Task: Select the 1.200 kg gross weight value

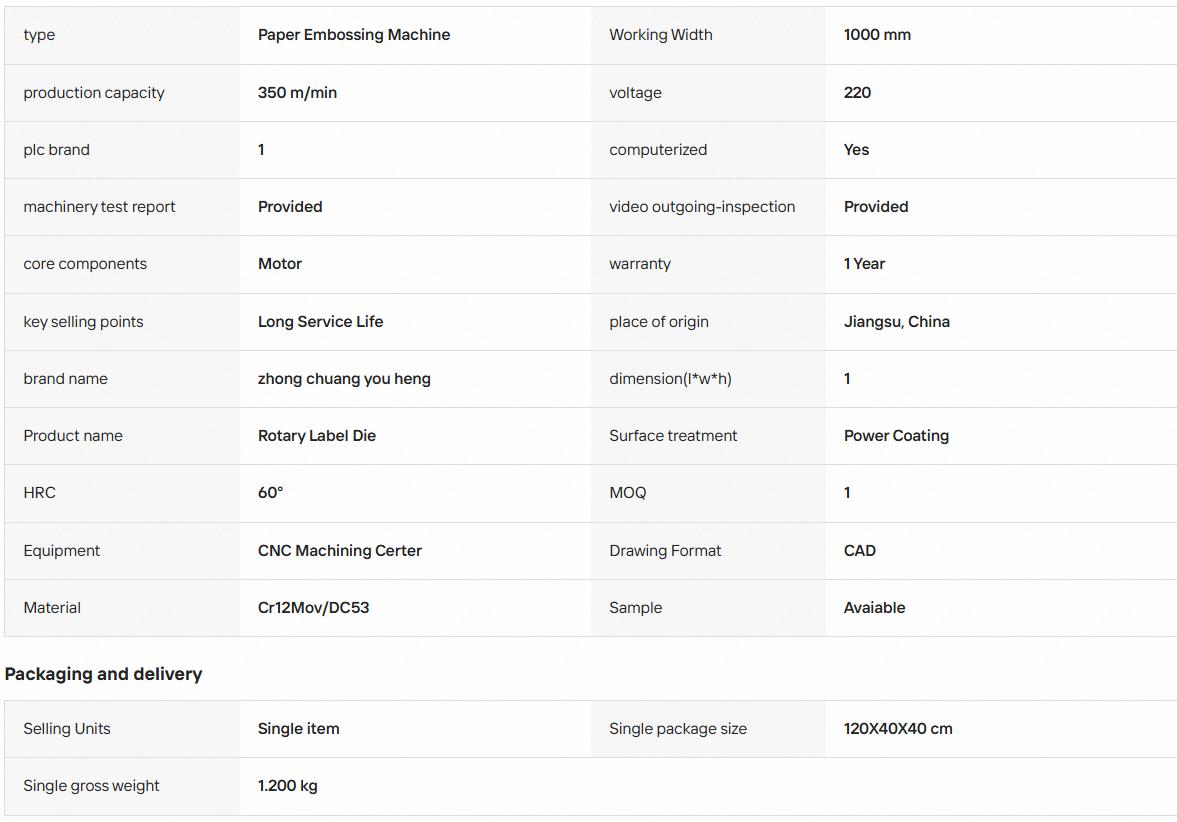Action: [287, 785]
